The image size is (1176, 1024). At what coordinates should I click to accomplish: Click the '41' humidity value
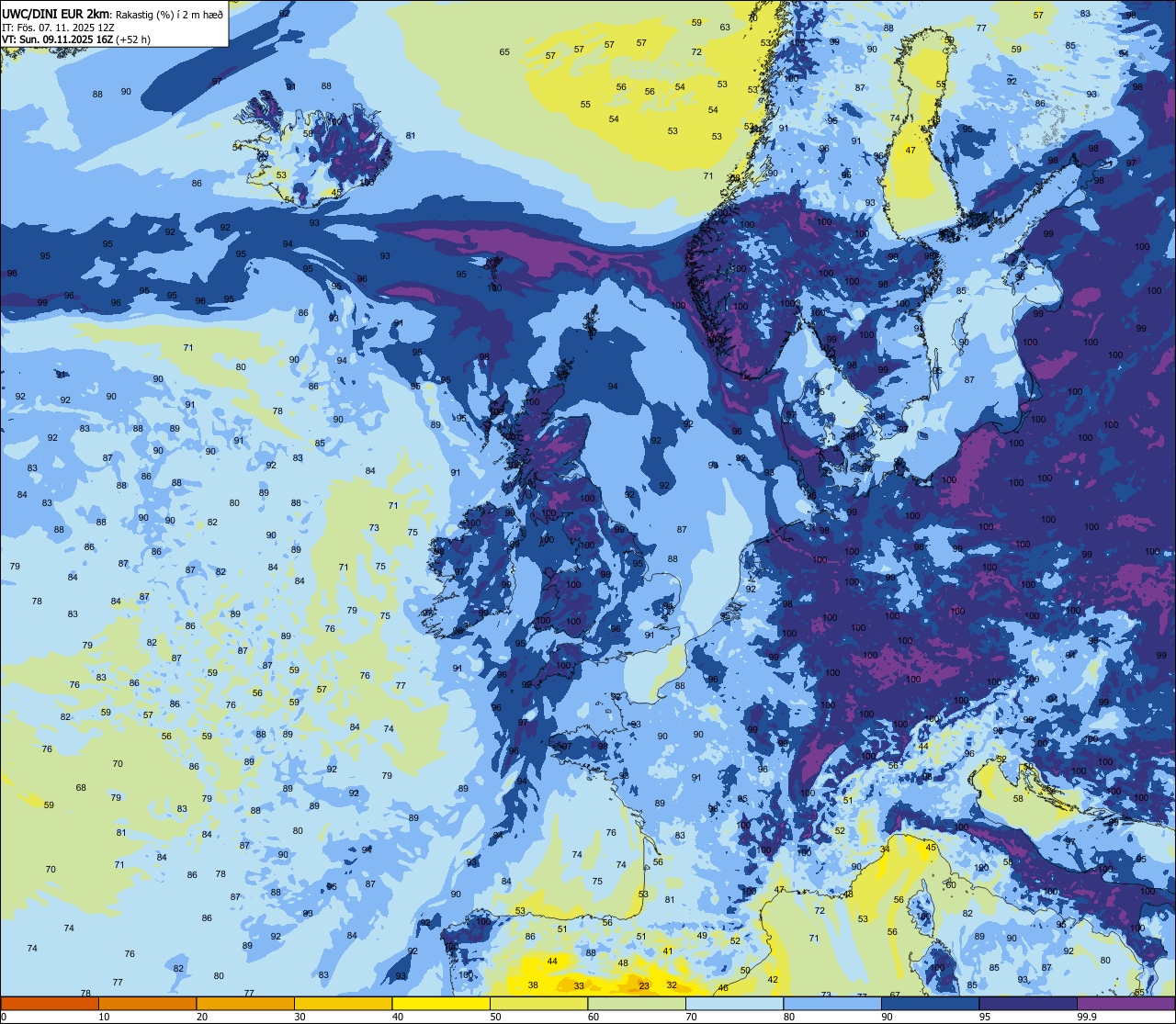pyautogui.click(x=668, y=951)
